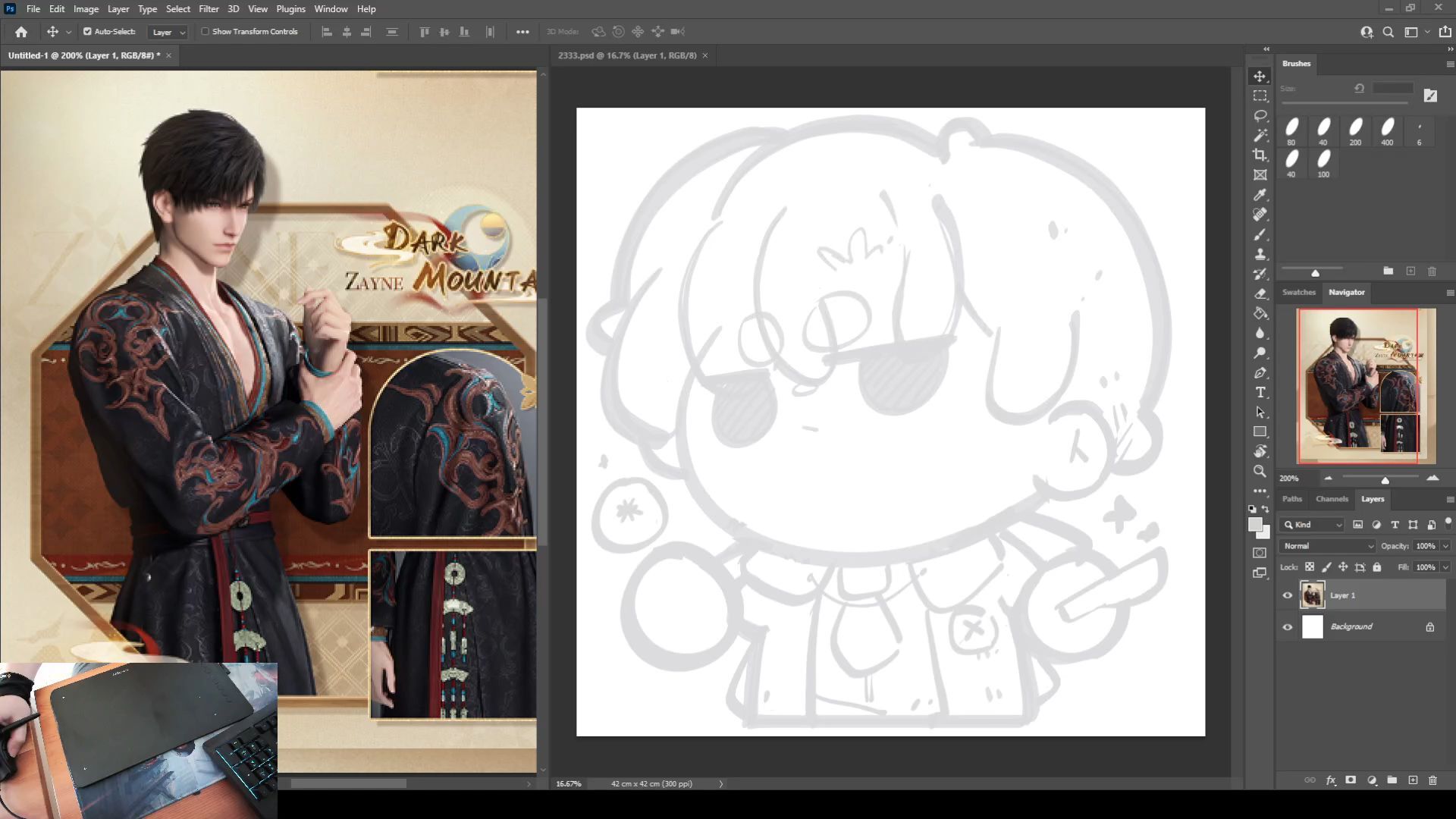Switch to 2333.psd document tab

(x=627, y=55)
